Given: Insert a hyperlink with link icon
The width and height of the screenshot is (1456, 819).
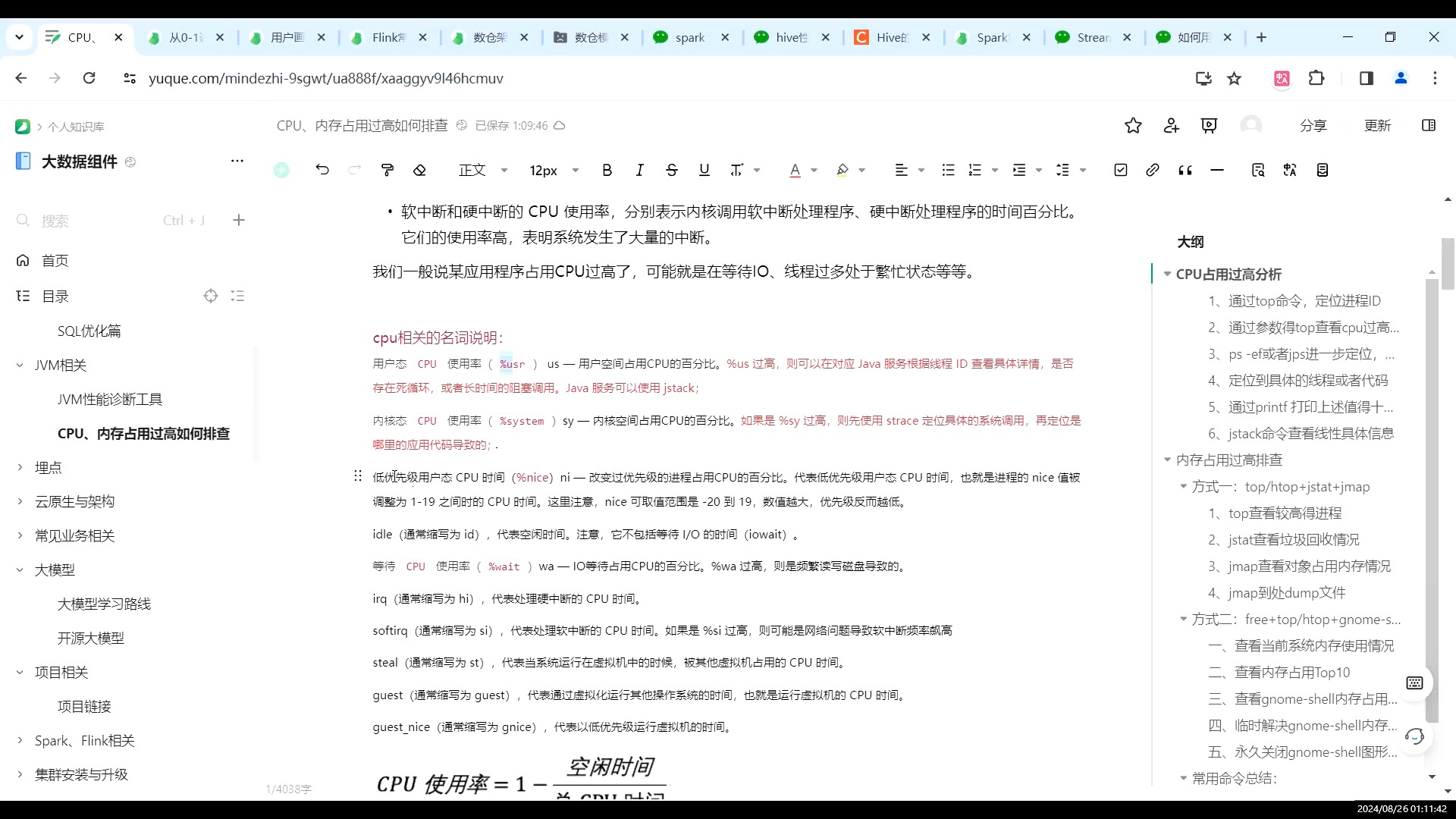Looking at the screenshot, I should coord(1153,170).
